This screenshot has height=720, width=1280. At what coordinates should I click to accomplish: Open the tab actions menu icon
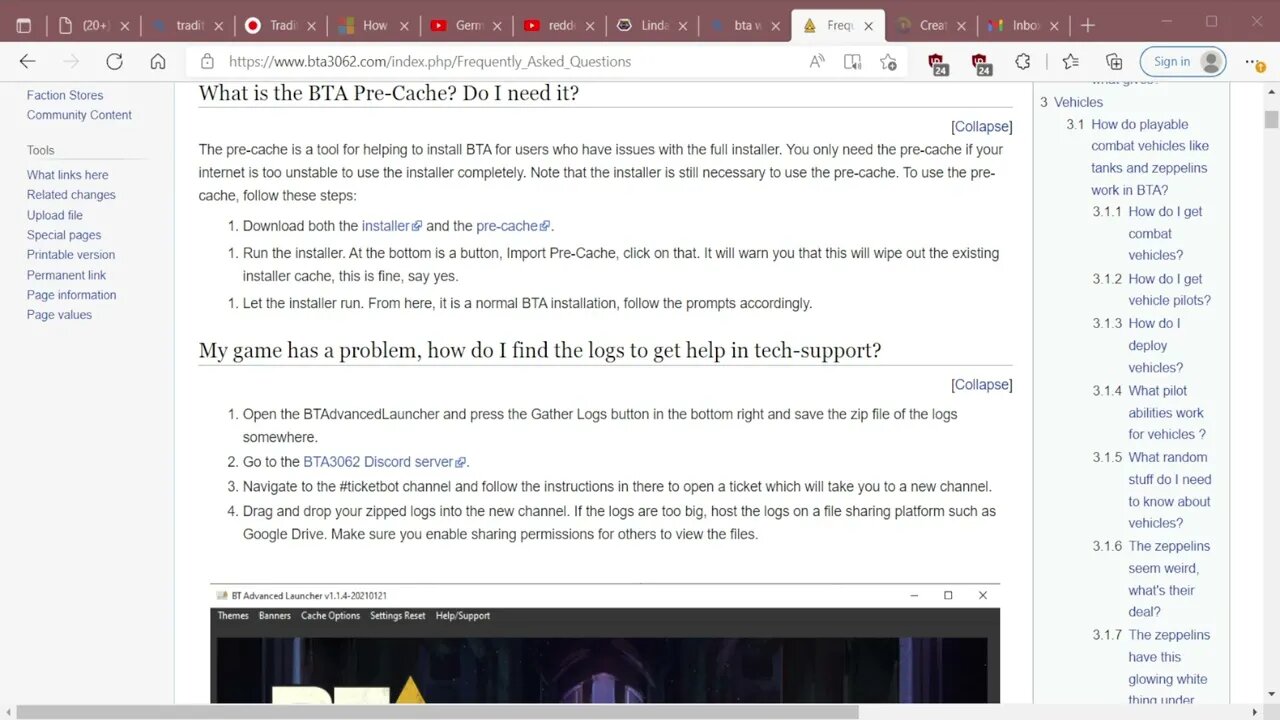pos(24,25)
